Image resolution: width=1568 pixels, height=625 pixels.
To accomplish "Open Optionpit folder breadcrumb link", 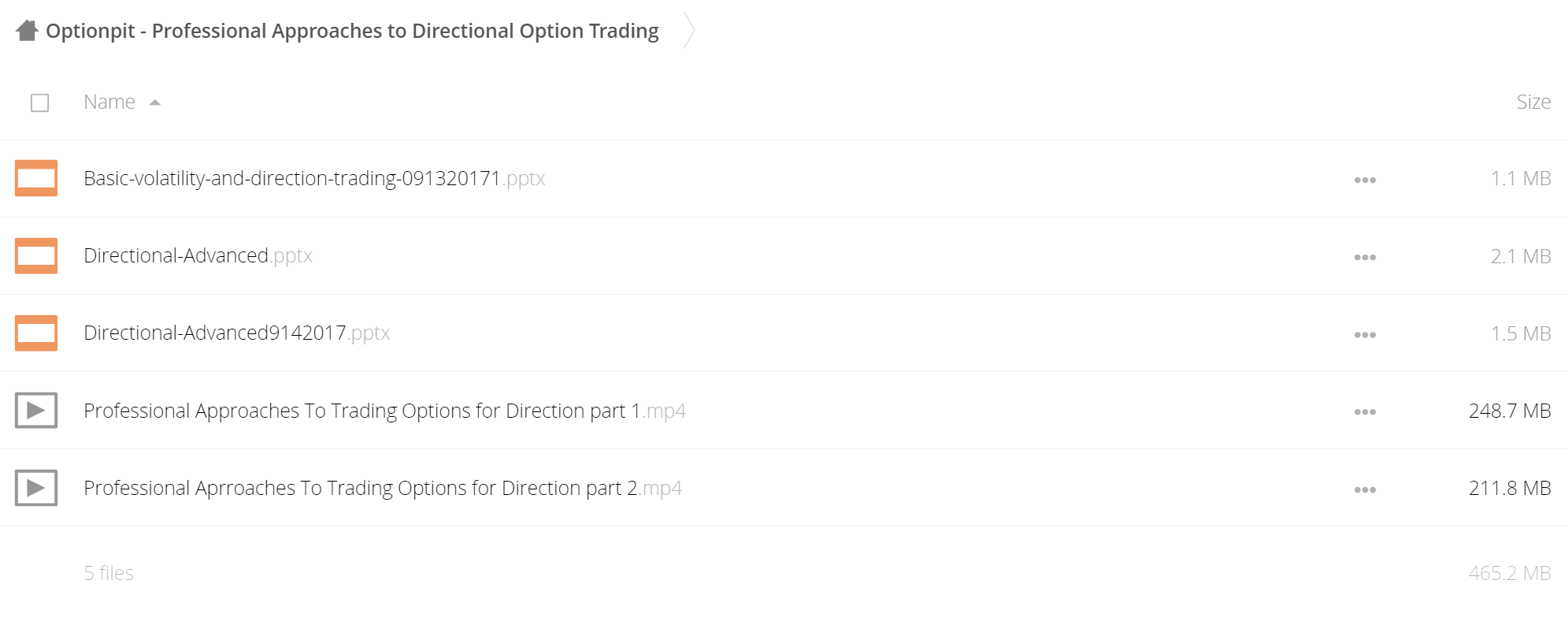I will click(352, 31).
